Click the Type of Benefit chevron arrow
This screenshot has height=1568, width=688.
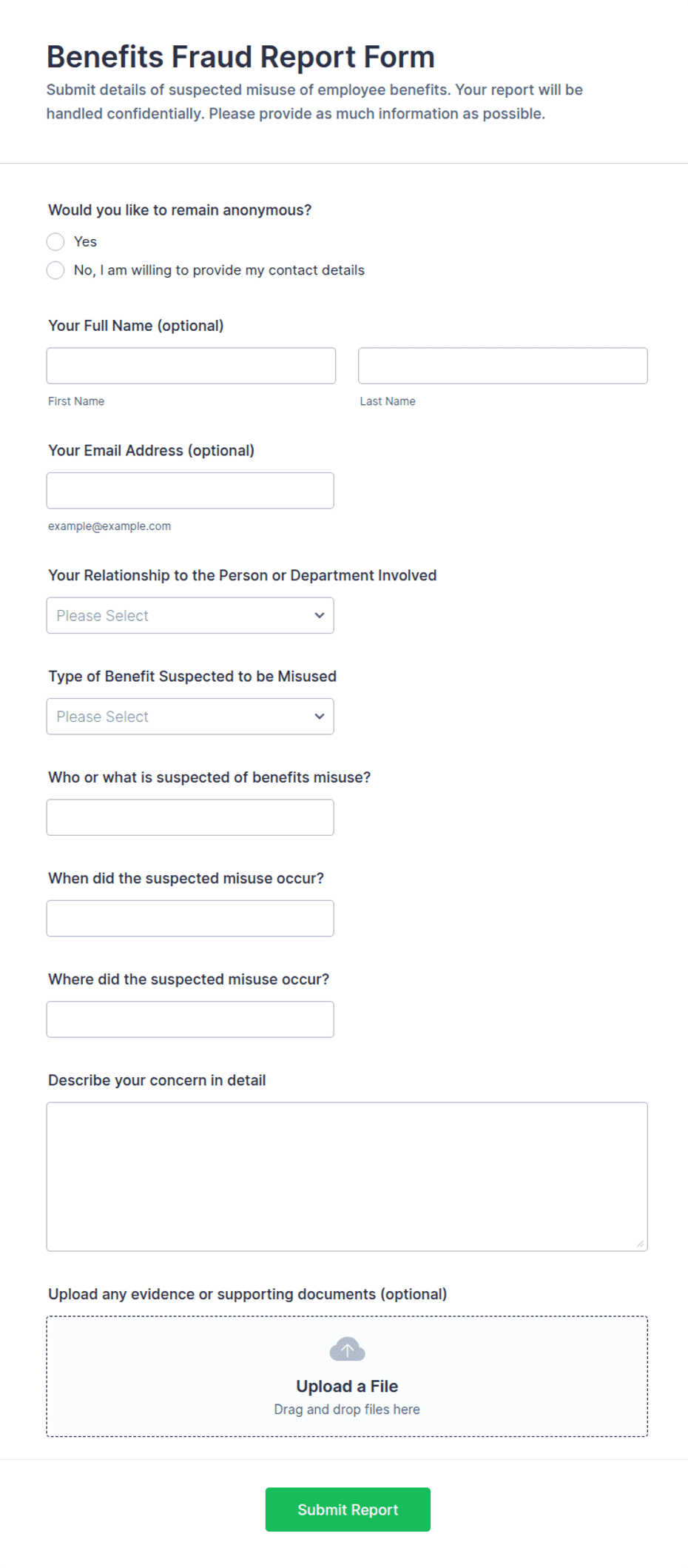[x=320, y=717]
